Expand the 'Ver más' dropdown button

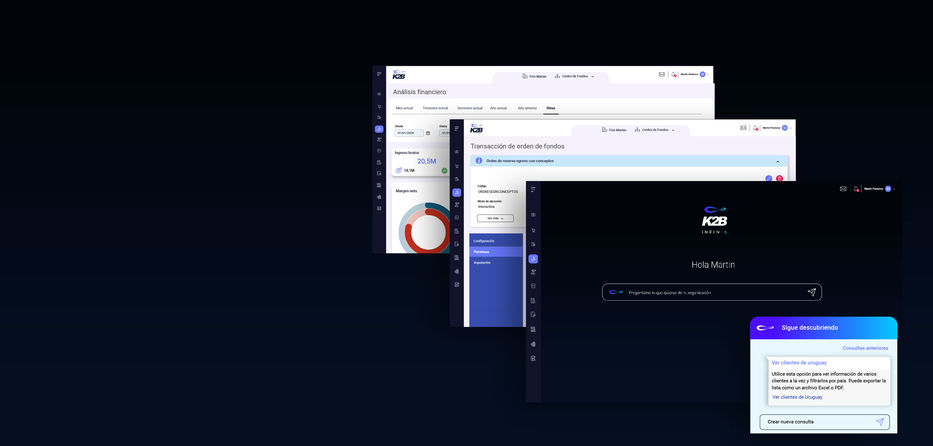click(x=495, y=217)
